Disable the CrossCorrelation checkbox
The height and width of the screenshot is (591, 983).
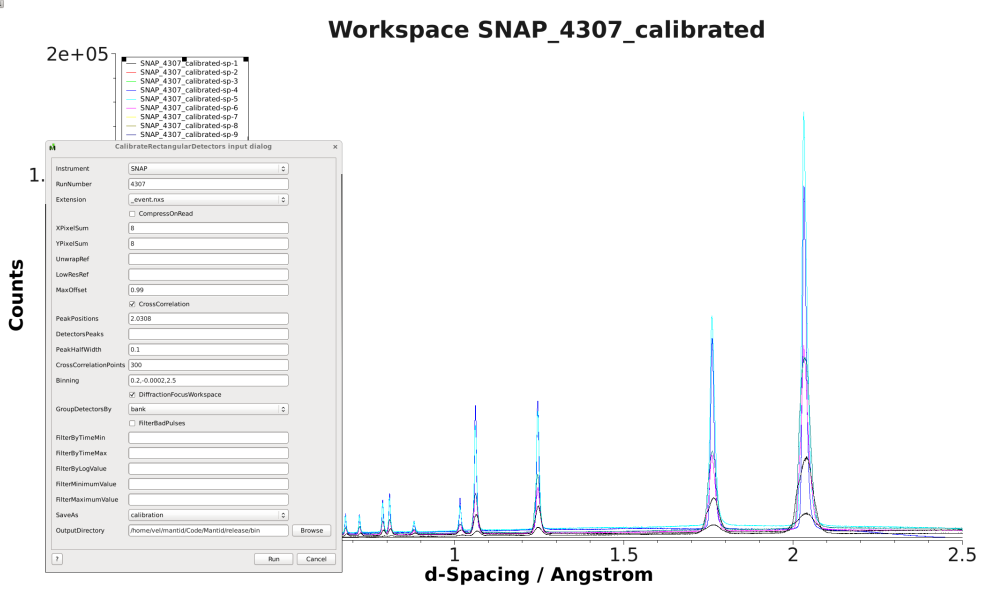point(133,304)
